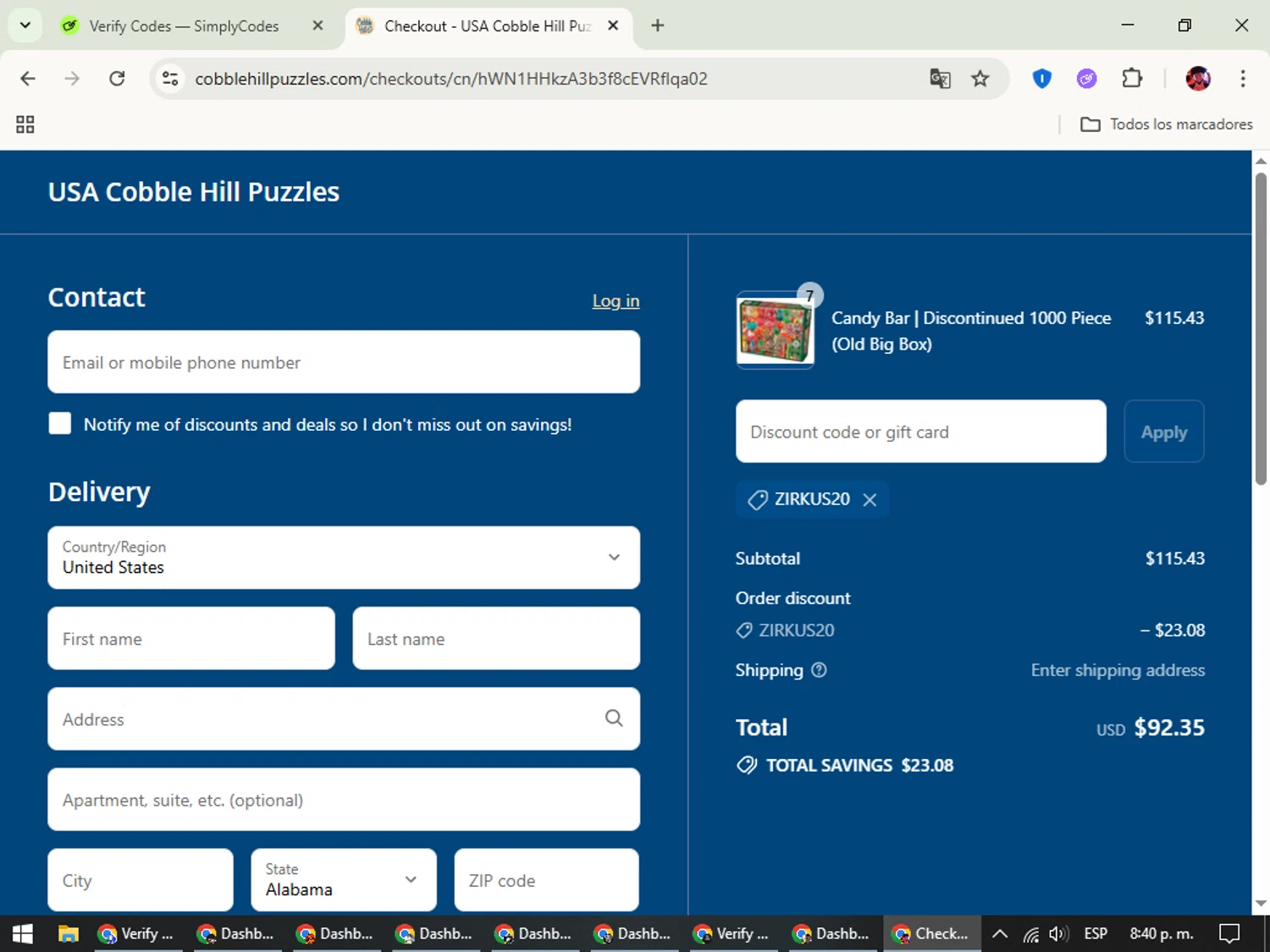The height and width of the screenshot is (952, 1270).
Task: Click the ZIP code field
Action: click(546, 880)
